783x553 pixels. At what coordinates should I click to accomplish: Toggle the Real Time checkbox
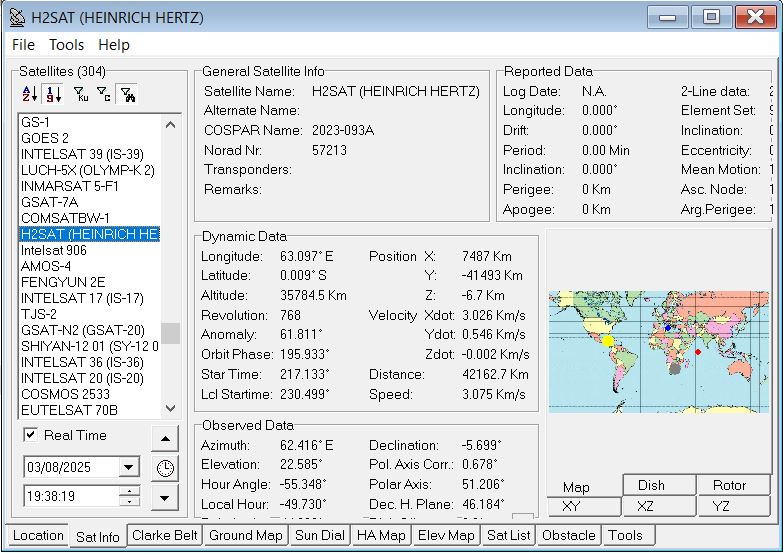[30, 435]
